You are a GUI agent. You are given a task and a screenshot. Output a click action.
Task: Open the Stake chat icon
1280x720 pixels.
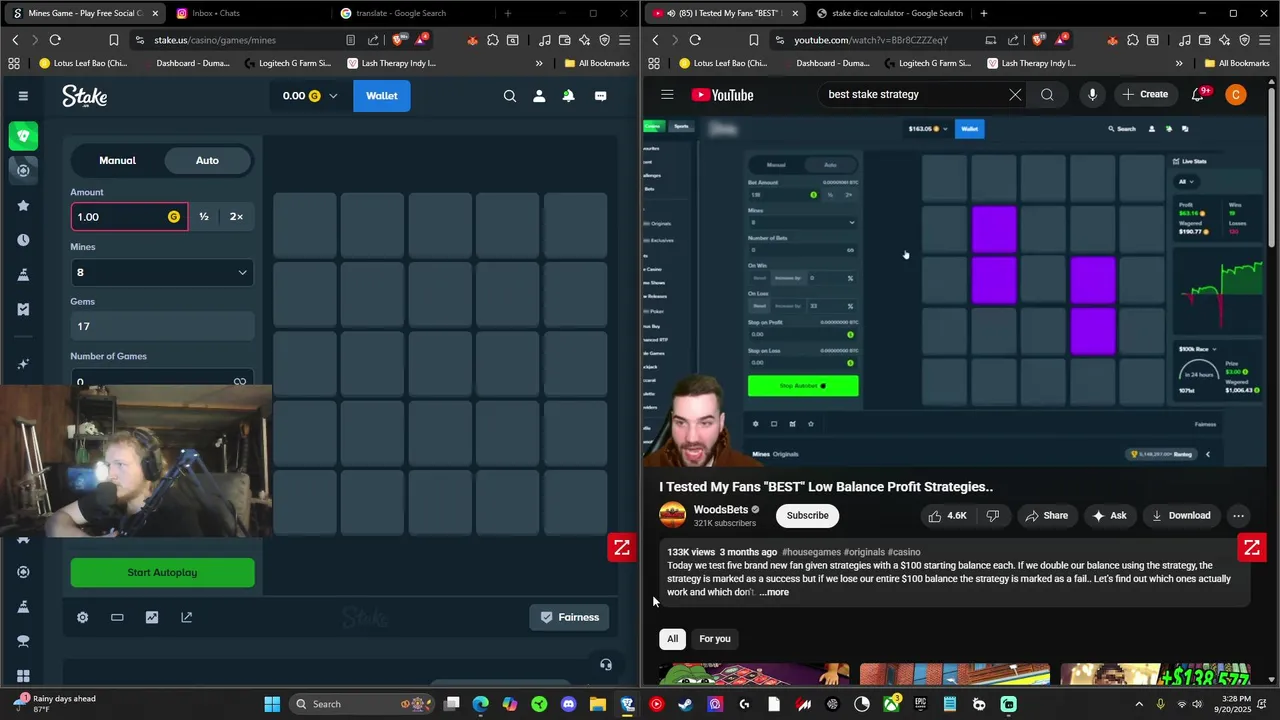click(x=601, y=96)
